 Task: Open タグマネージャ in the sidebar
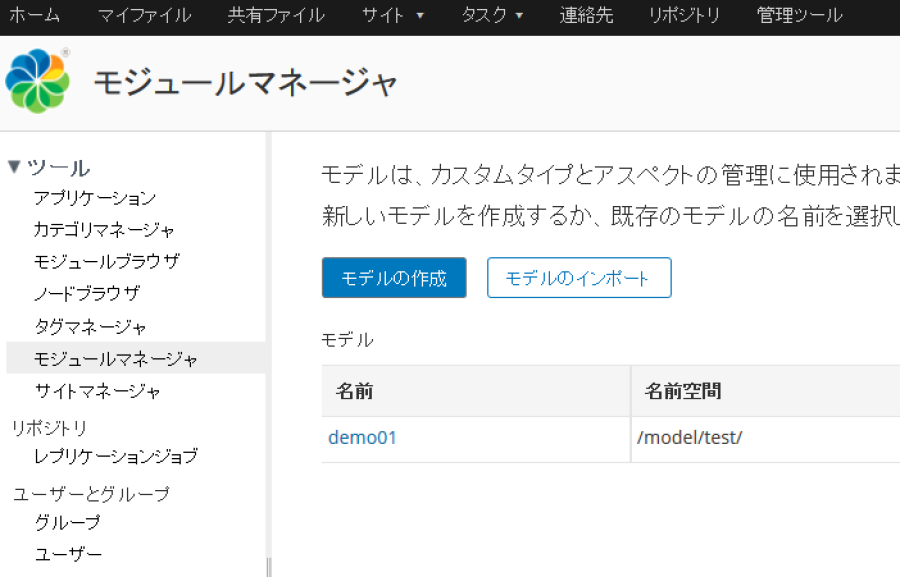90,327
